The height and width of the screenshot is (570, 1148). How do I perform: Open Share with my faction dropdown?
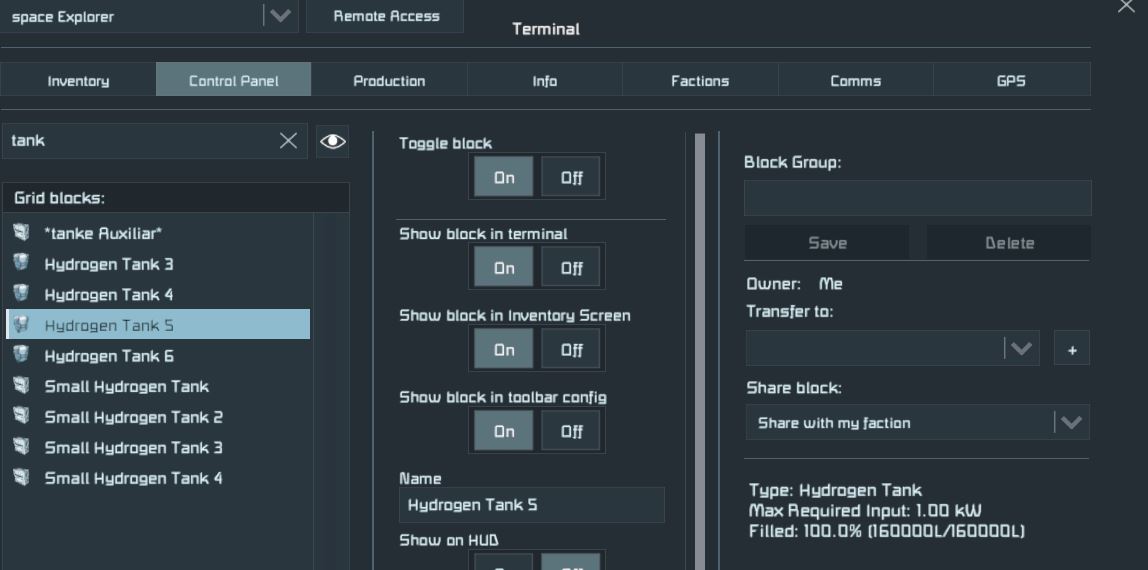coord(1071,423)
